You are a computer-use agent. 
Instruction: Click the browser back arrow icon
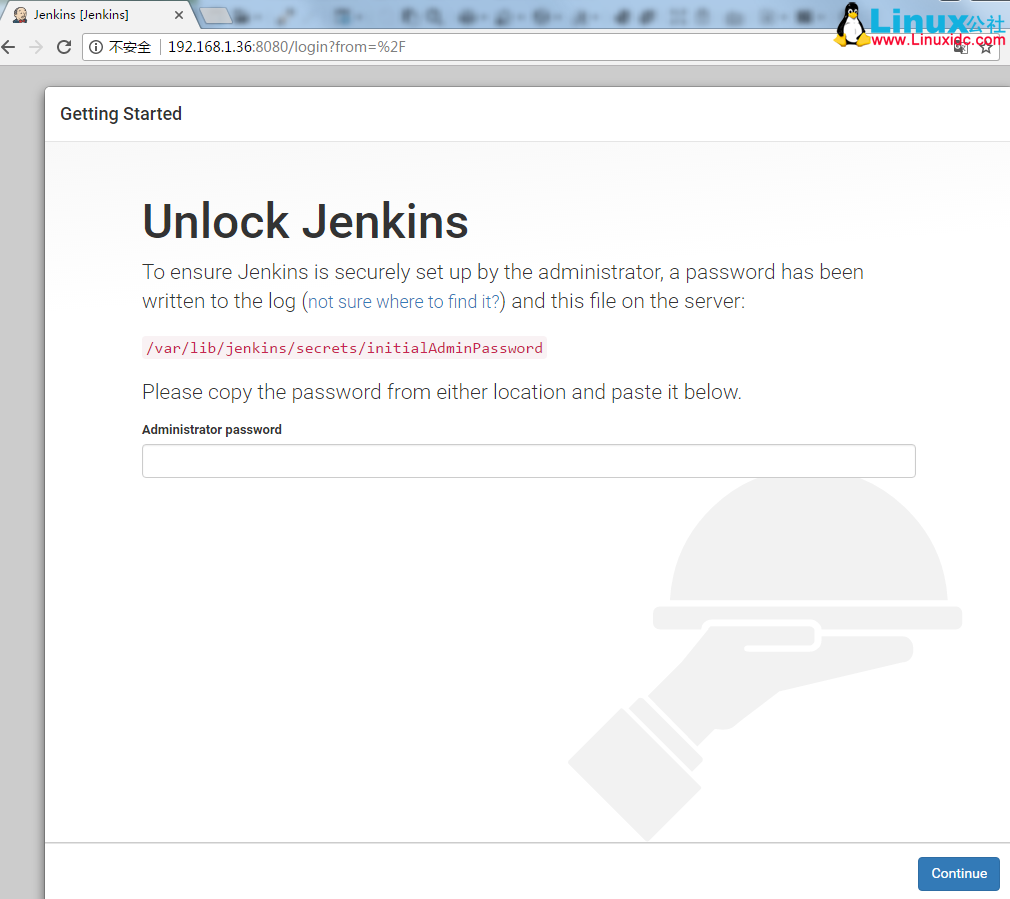[8, 46]
